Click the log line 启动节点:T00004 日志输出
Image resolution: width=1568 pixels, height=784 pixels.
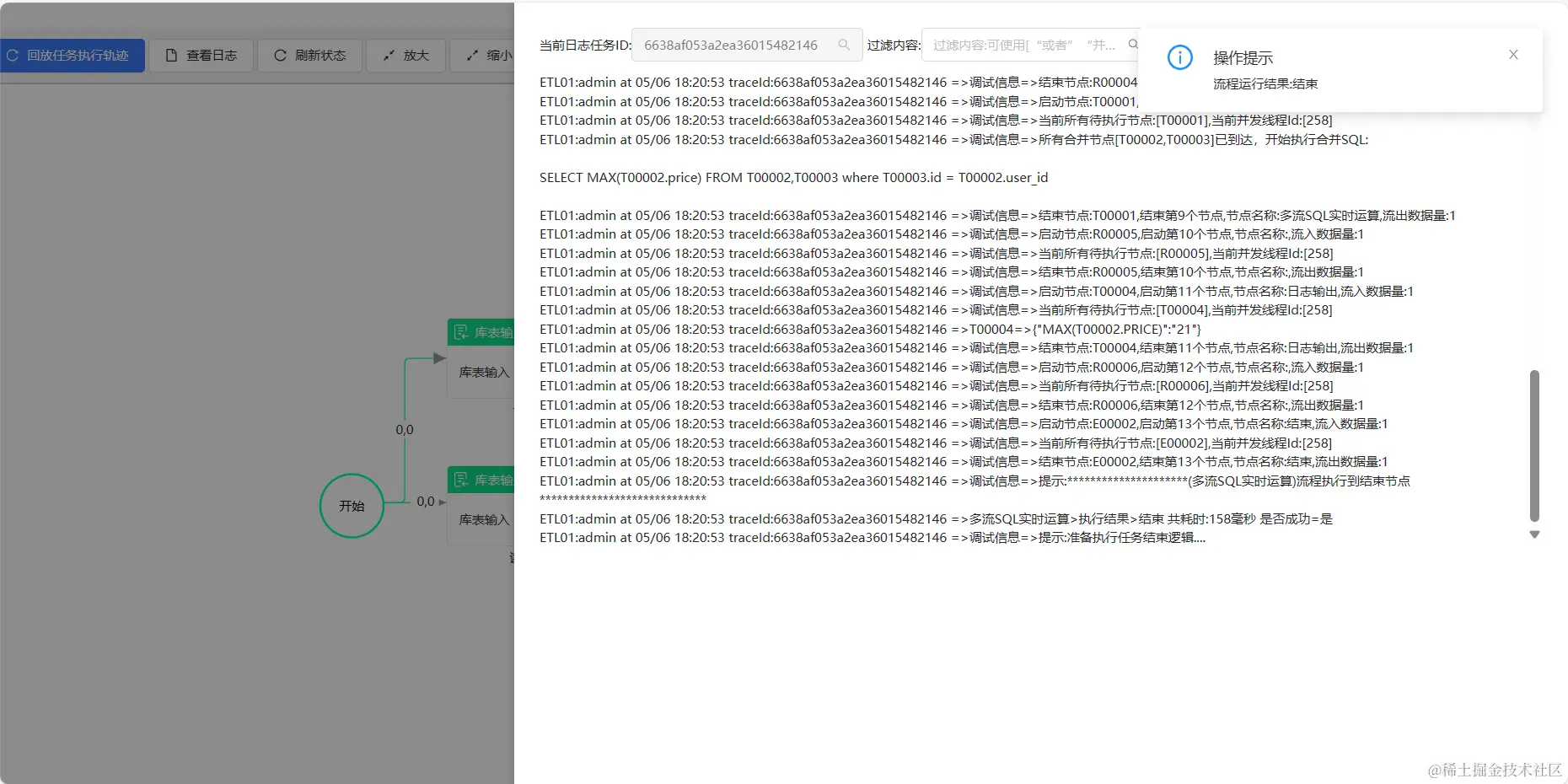[976, 291]
